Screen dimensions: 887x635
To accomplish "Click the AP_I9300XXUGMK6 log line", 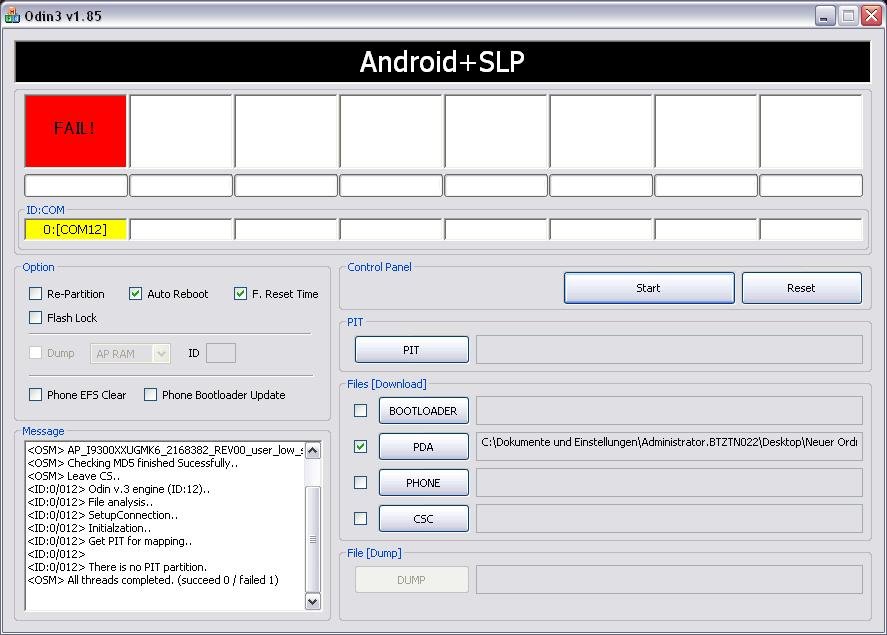I will click(x=165, y=450).
